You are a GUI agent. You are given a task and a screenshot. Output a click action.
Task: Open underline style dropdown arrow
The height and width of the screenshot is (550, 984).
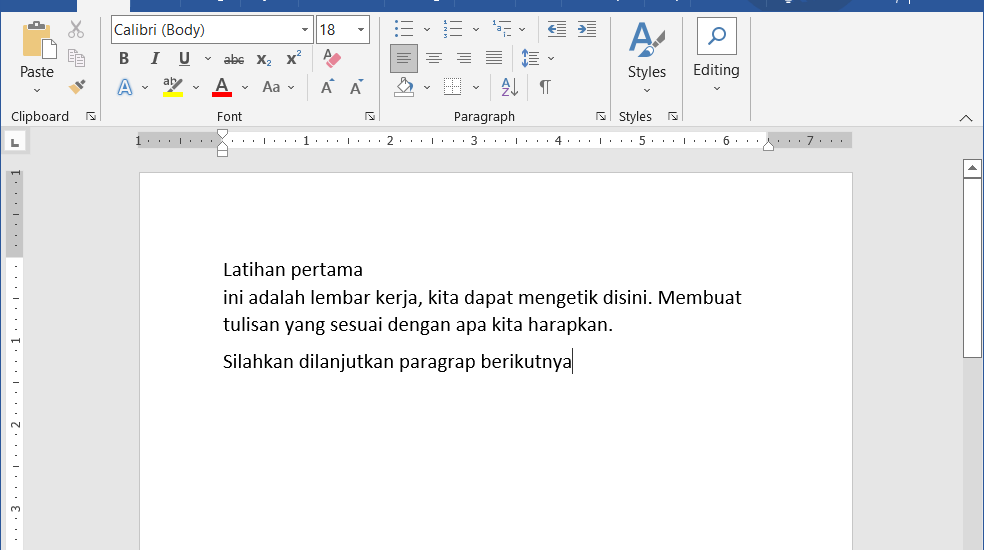pos(208,58)
